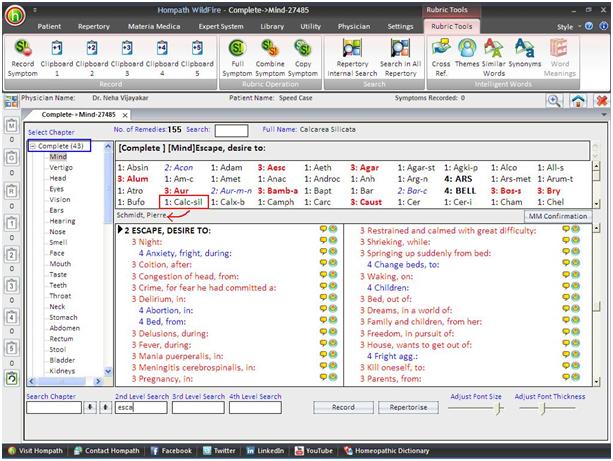Open the Homeopathic Dictionary link
The height and width of the screenshot is (461, 613).
[387, 450]
